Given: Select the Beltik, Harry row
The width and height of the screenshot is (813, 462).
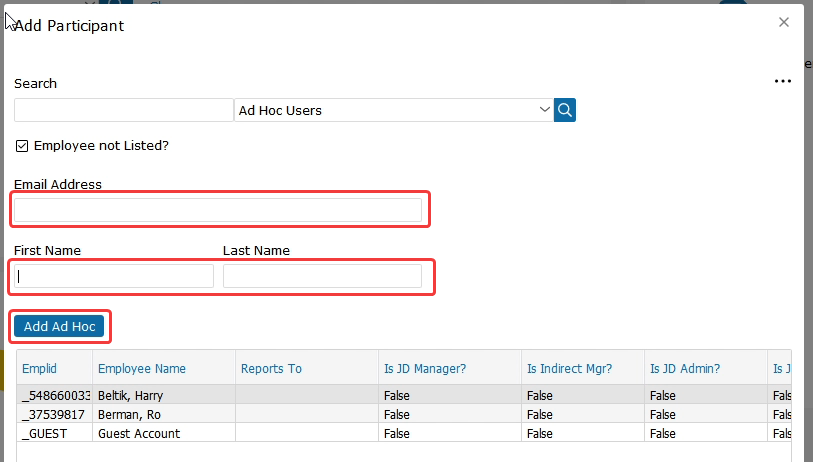Looking at the screenshot, I should pyautogui.click(x=131, y=397).
